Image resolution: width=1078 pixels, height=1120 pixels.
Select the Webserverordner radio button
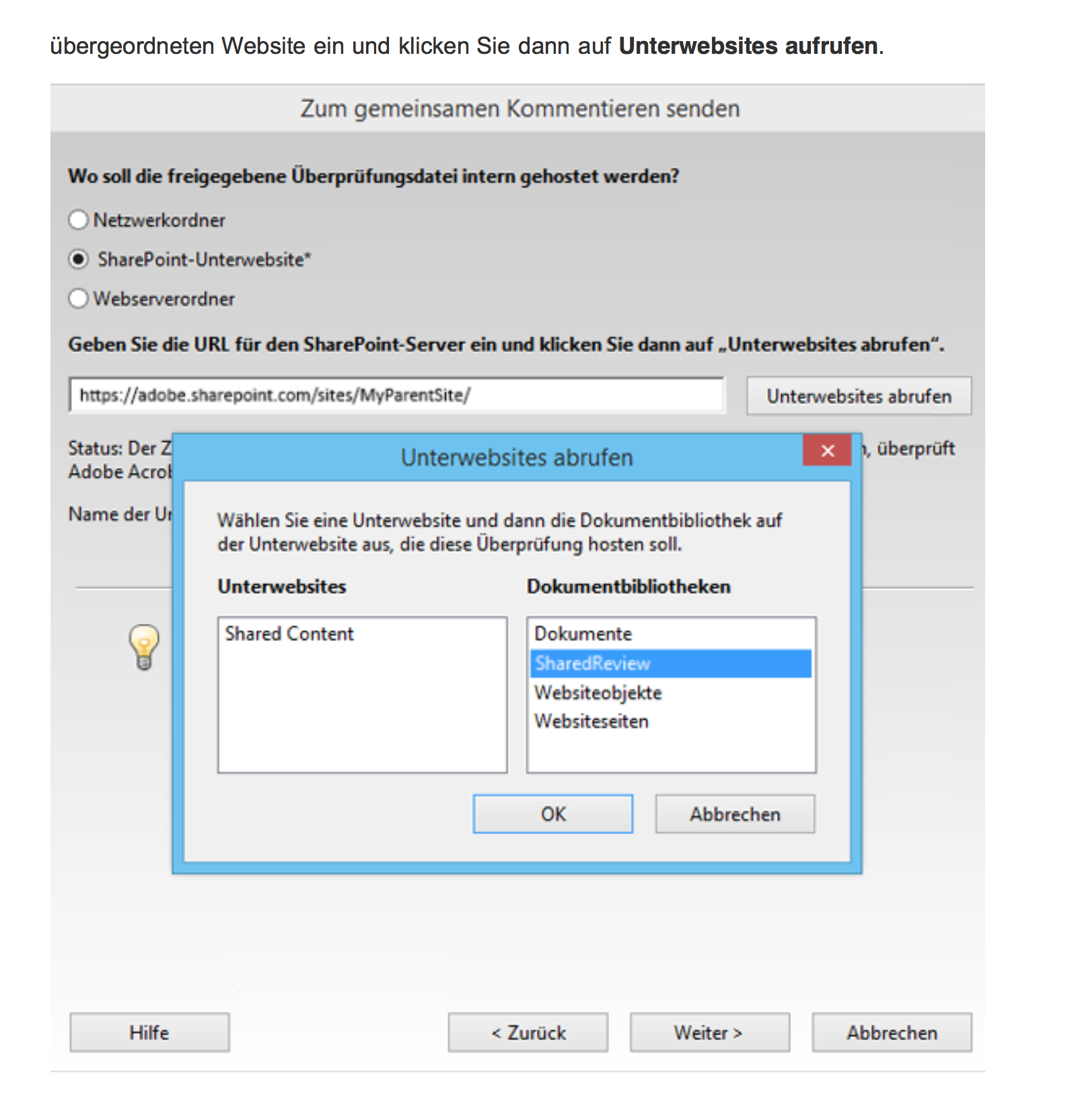79,298
